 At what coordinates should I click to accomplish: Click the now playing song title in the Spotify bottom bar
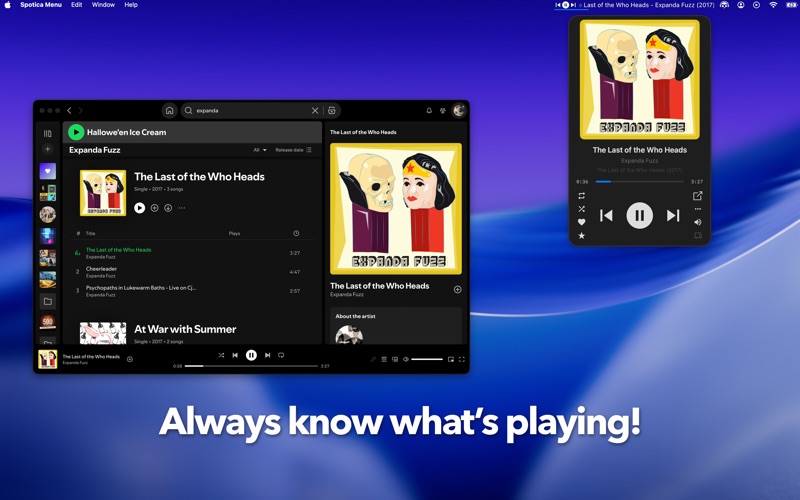(91, 357)
